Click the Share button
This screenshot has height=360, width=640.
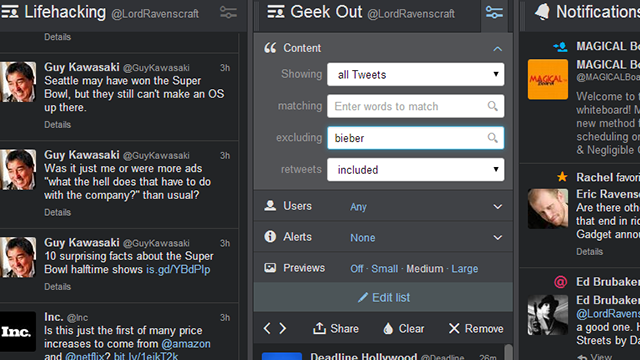click(336, 329)
